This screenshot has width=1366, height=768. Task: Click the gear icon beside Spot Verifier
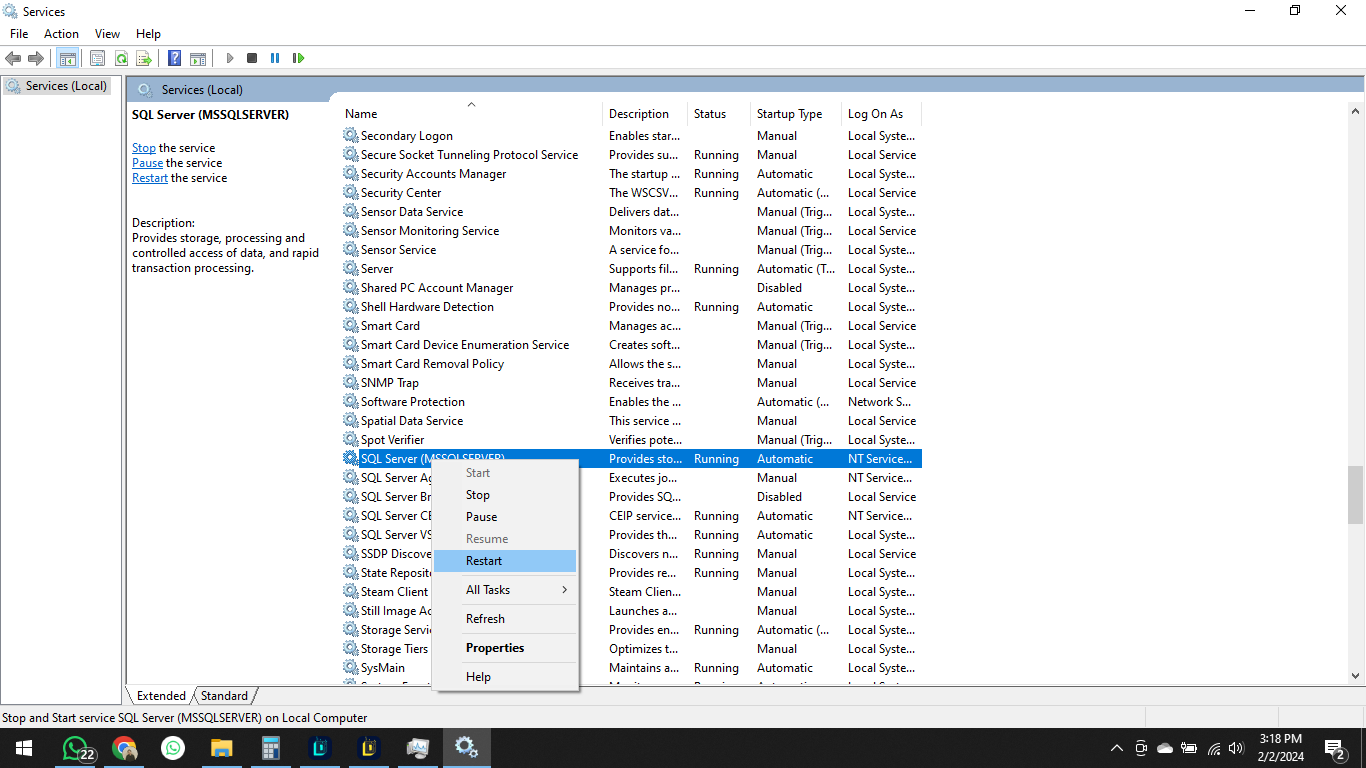[350, 439]
